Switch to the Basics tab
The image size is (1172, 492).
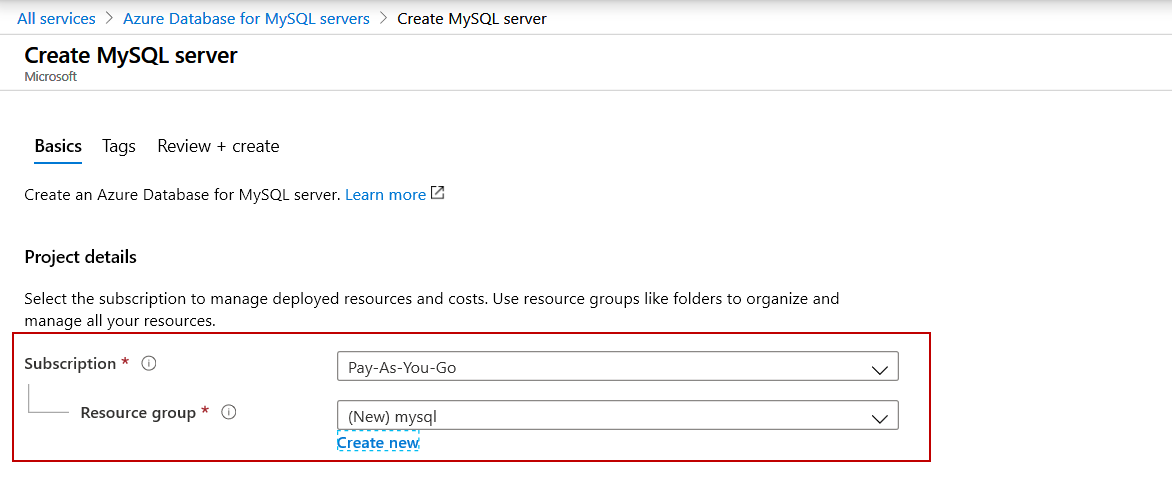(x=58, y=146)
